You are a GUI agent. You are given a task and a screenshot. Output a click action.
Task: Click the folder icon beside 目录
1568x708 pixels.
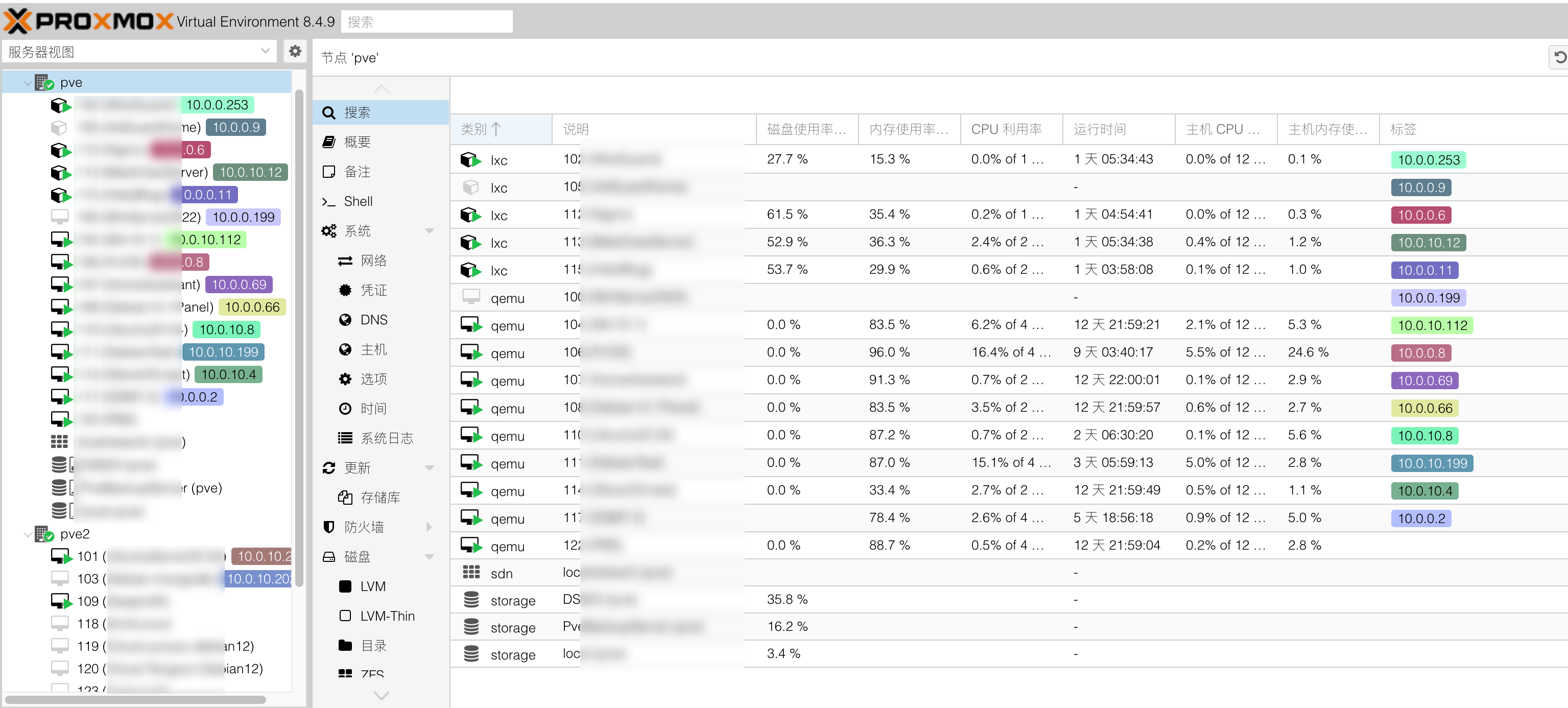(x=345, y=645)
